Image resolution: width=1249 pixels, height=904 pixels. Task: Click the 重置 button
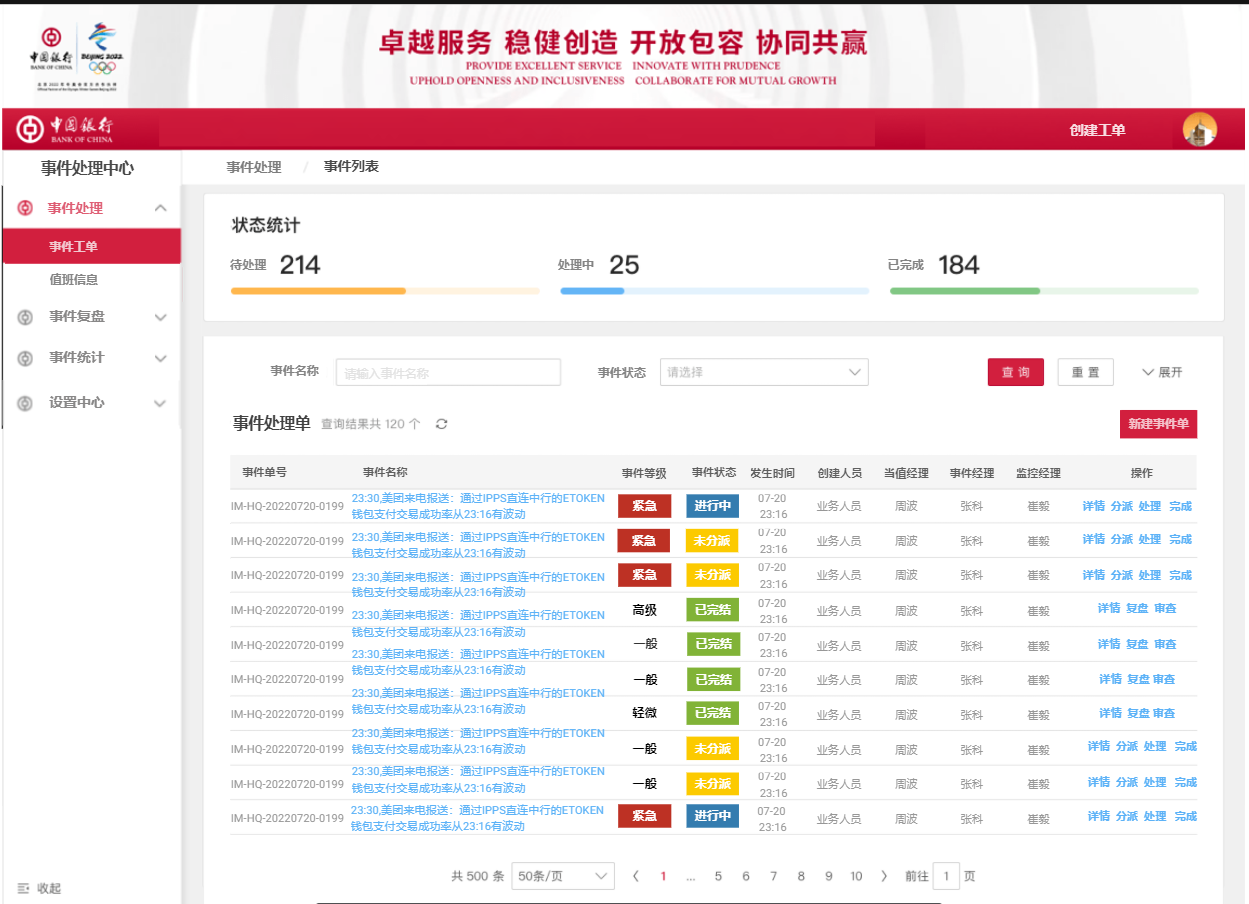1086,372
